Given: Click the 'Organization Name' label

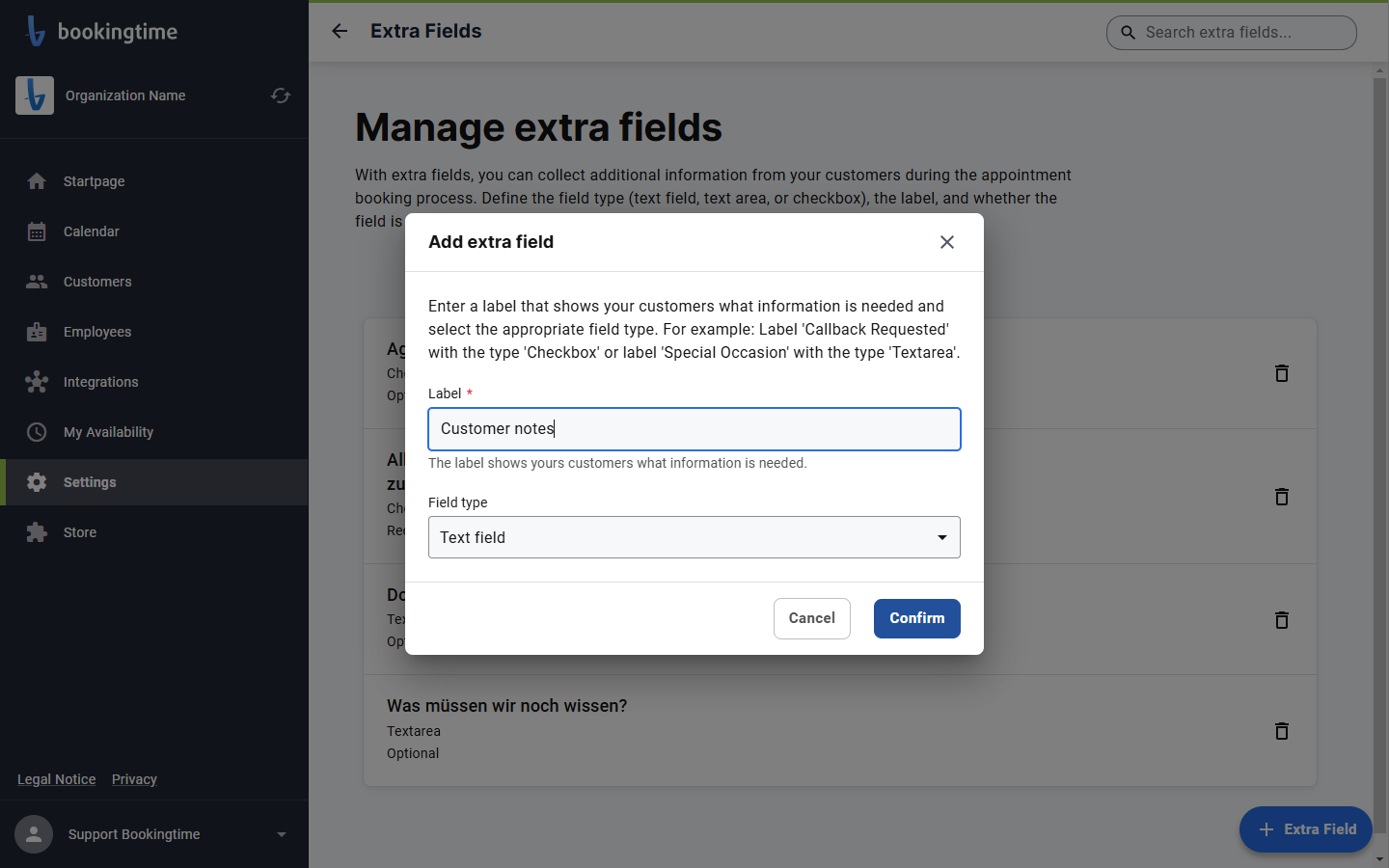Looking at the screenshot, I should (x=125, y=95).
